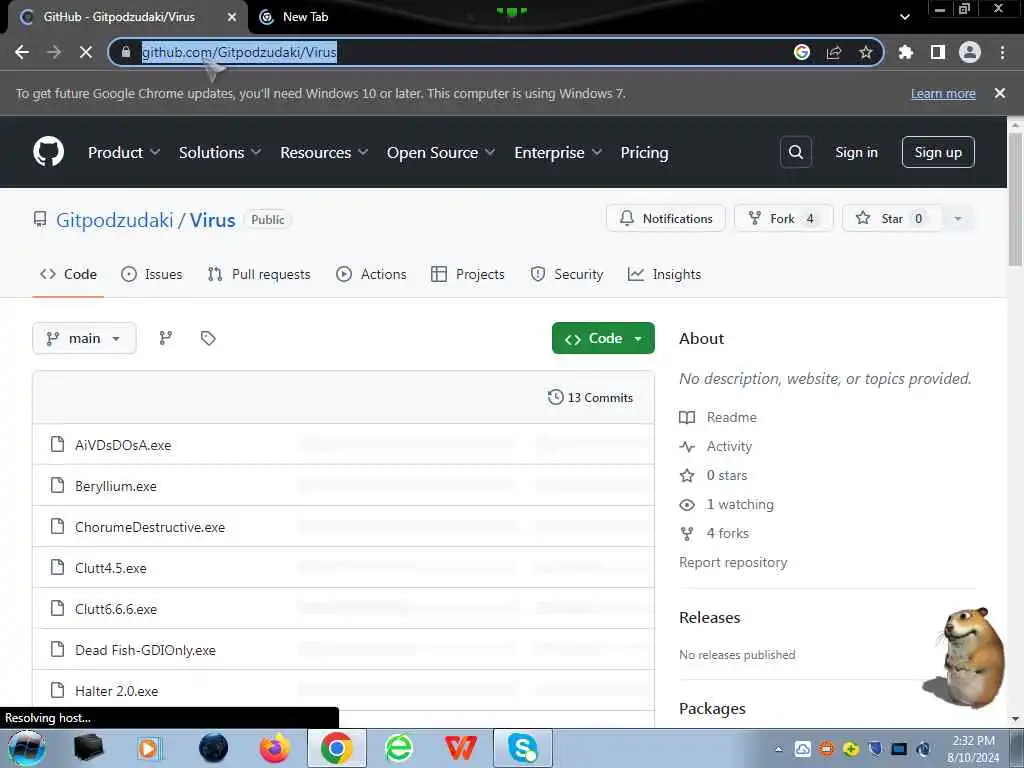Click the Chrome icon in the taskbar
Viewport: 1024px width, 768px height.
[x=336, y=748]
